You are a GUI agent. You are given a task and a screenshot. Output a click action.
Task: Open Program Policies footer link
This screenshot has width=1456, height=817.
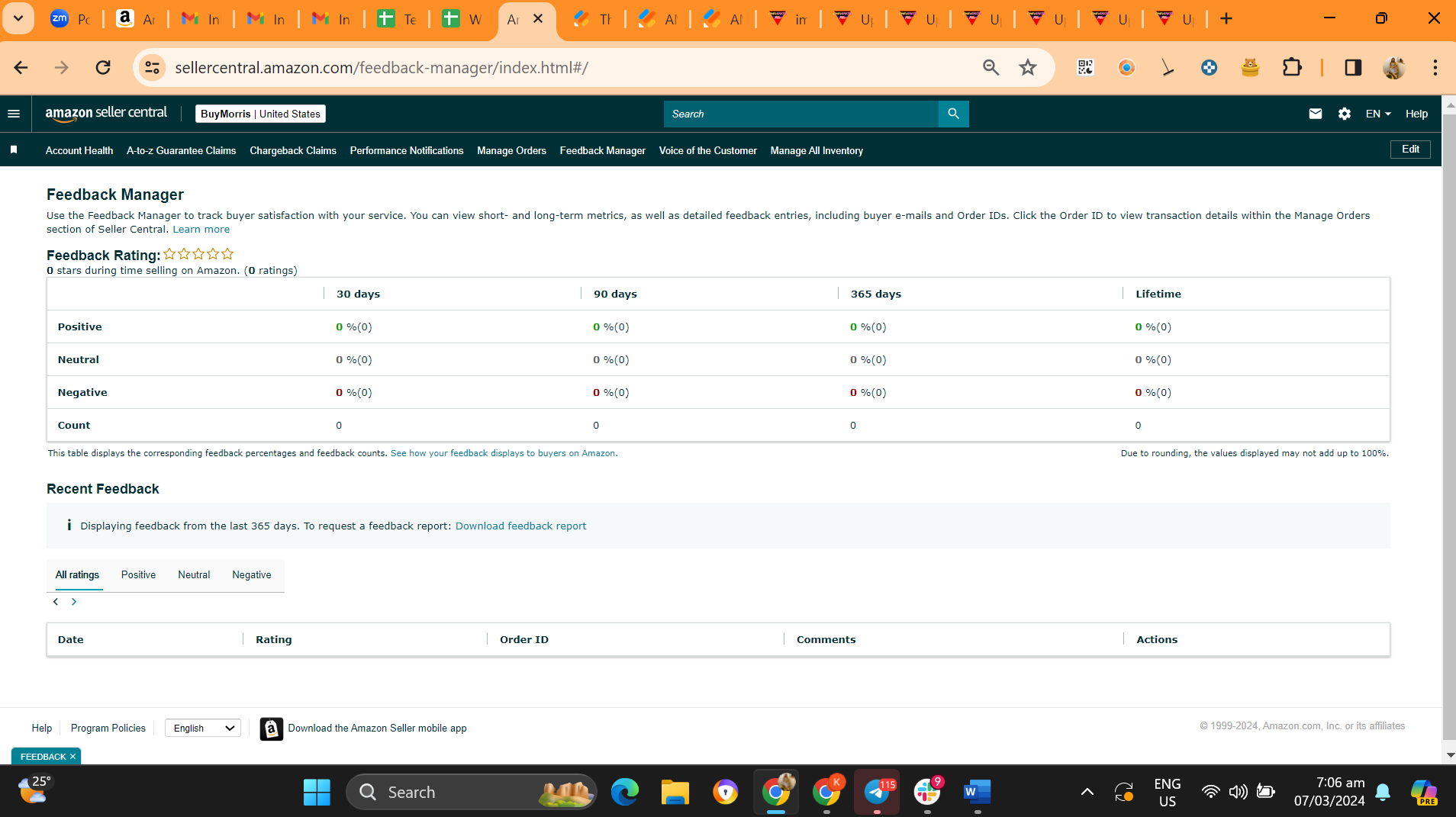click(x=108, y=729)
